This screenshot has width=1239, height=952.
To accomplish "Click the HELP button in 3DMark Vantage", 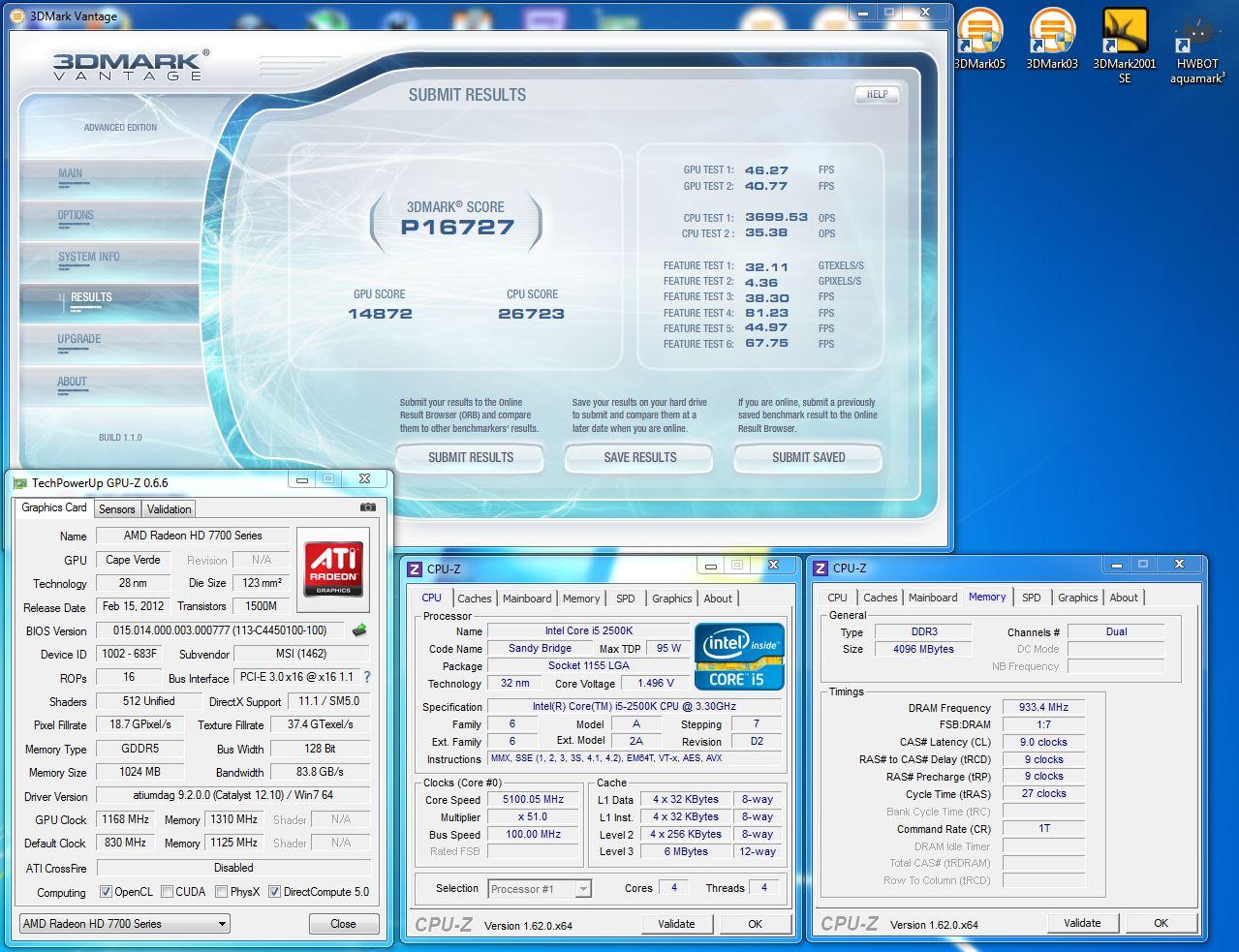I will click(877, 94).
